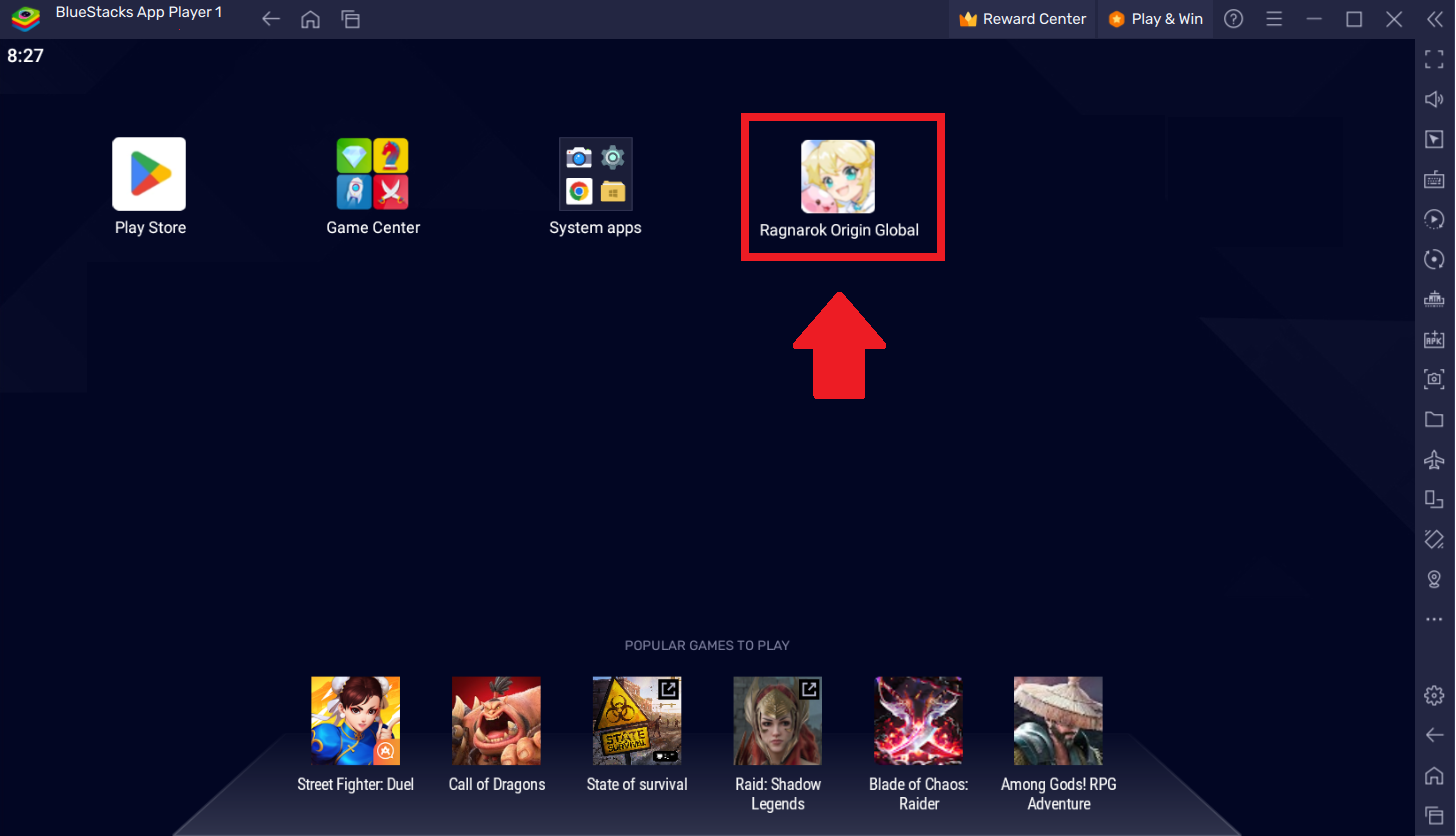
Task: Open keyboard controls from the sidebar
Action: click(1434, 178)
